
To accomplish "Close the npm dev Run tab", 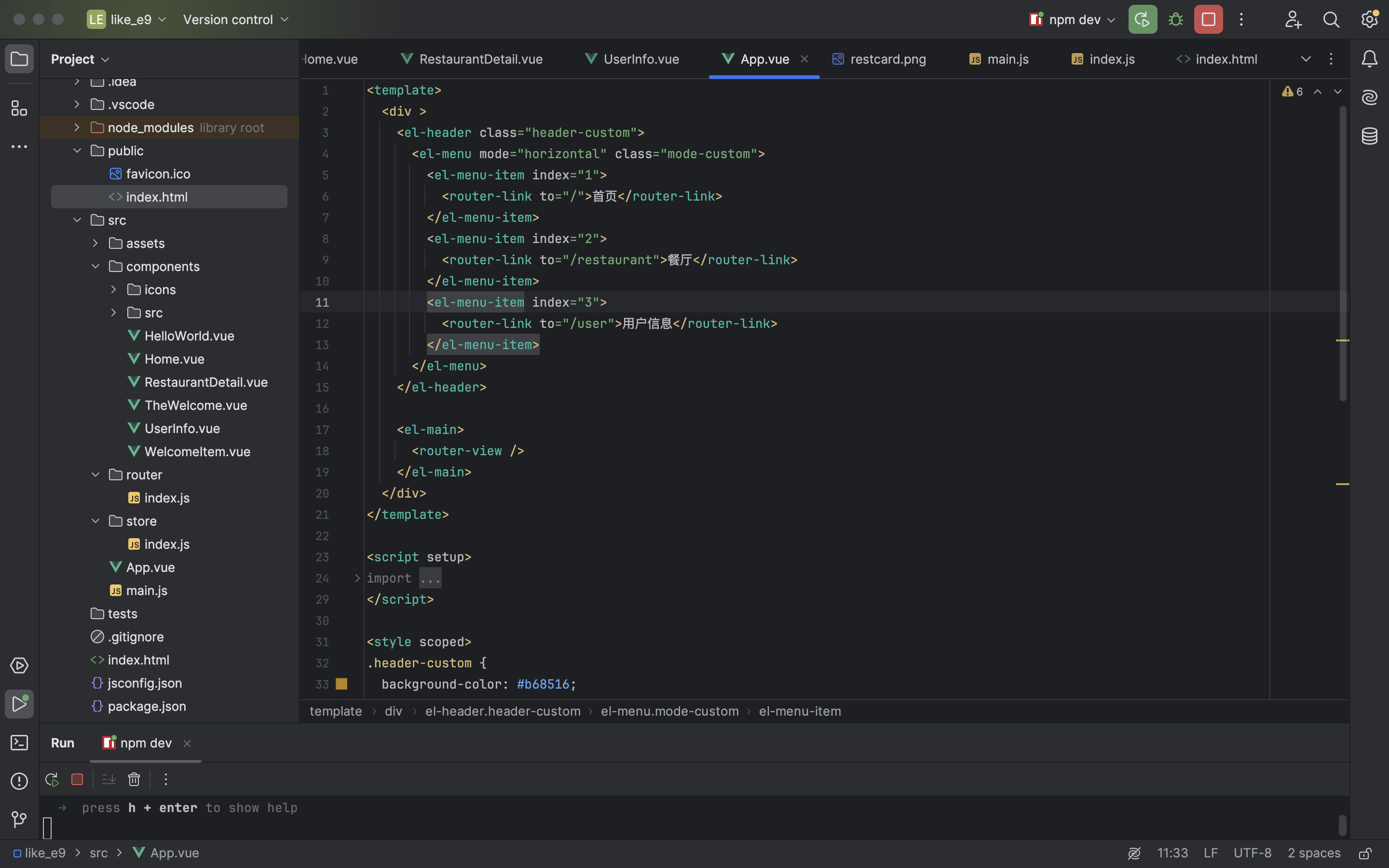I will point(187,744).
